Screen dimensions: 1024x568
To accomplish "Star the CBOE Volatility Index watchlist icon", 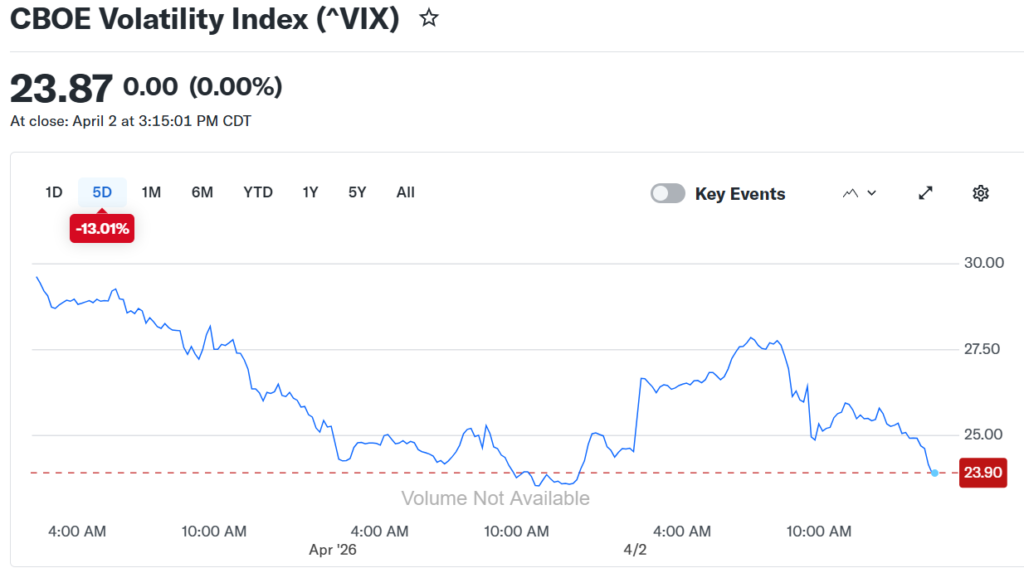I will (429, 18).
